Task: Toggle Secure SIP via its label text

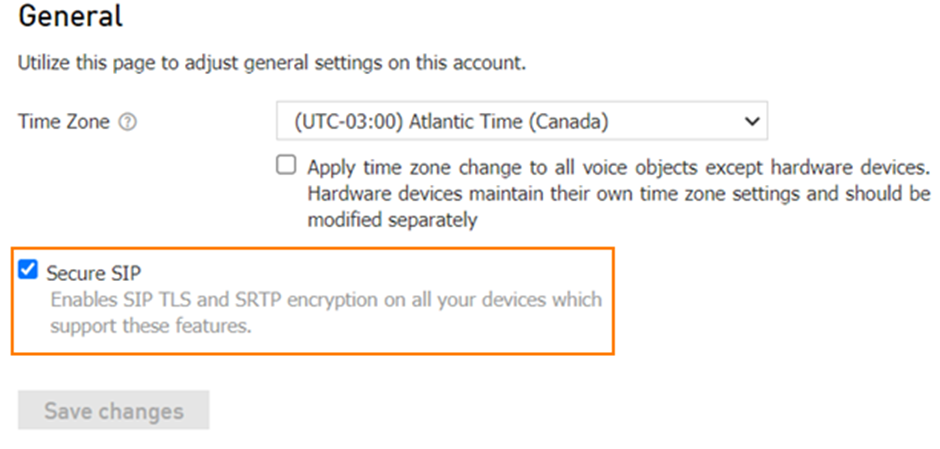Action: (94, 273)
